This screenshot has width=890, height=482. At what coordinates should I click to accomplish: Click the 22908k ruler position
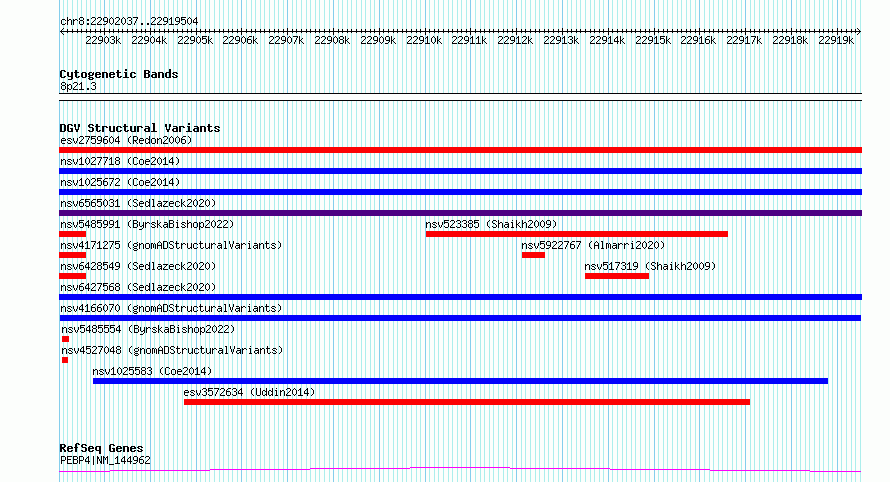pos(332,40)
